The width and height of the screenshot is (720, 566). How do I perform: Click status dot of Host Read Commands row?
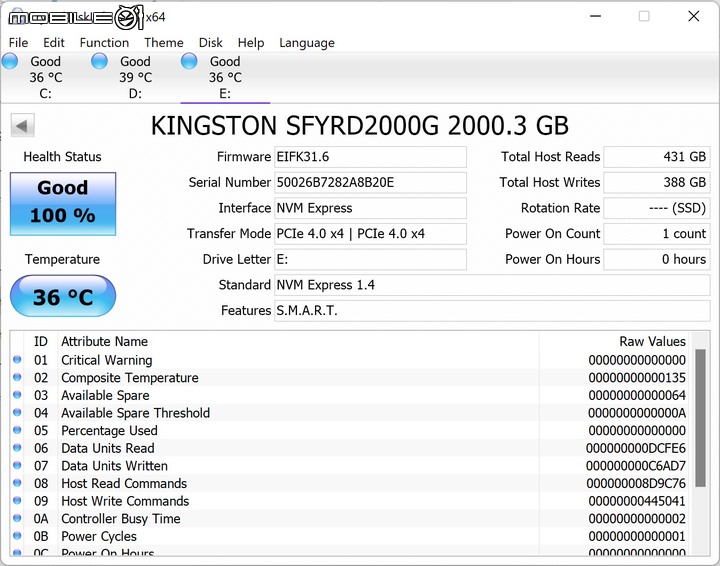[17, 483]
